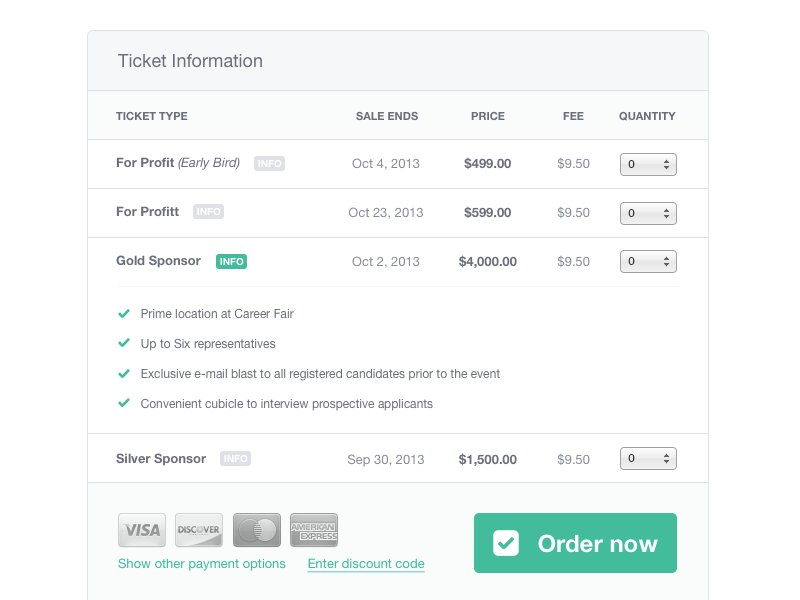
Task: Decrease the Silver Sponsor quantity
Action: 666,462
